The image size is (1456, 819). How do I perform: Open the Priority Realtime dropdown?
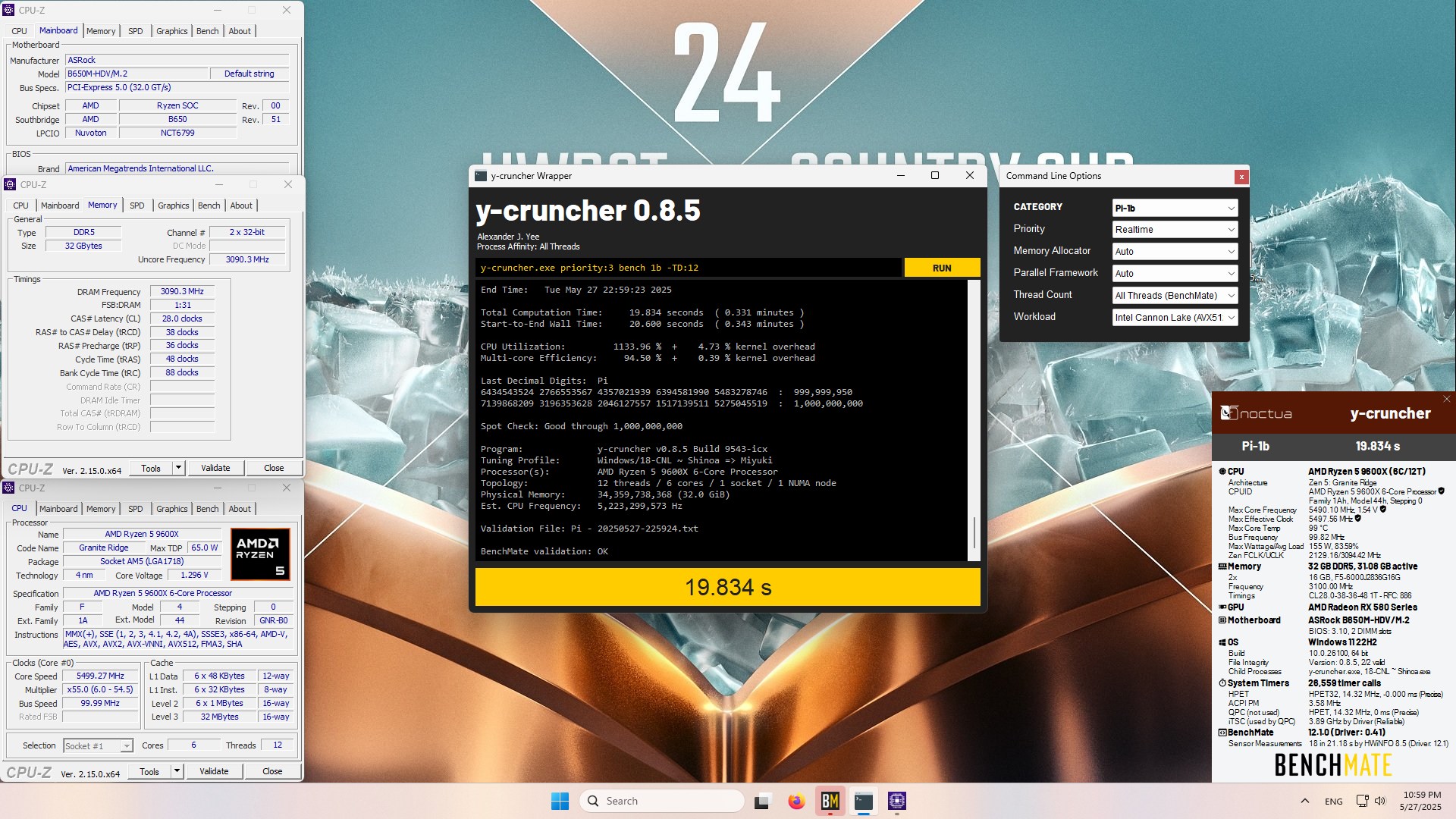[1175, 230]
